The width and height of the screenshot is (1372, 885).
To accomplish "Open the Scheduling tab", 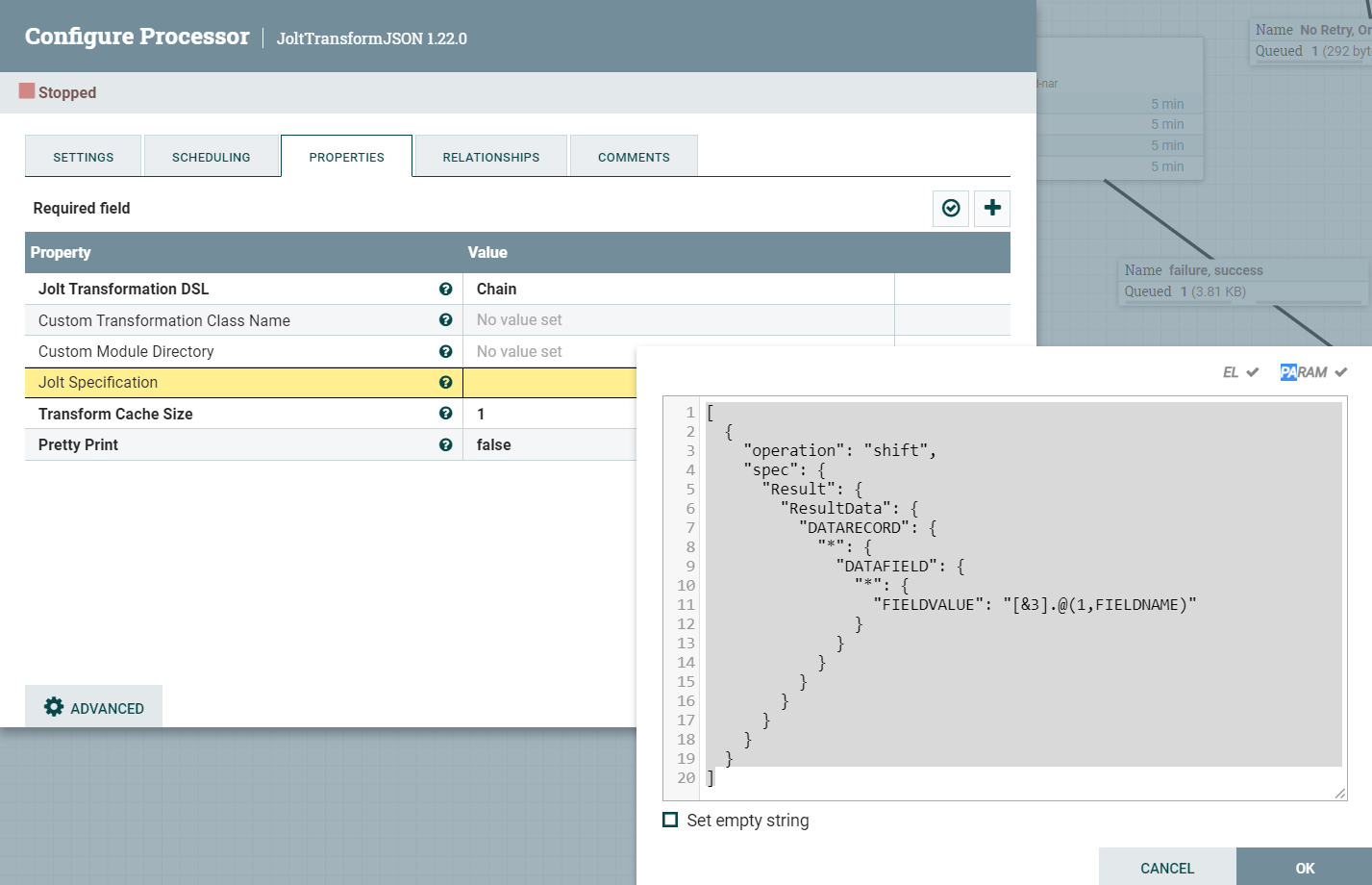I will 211,157.
